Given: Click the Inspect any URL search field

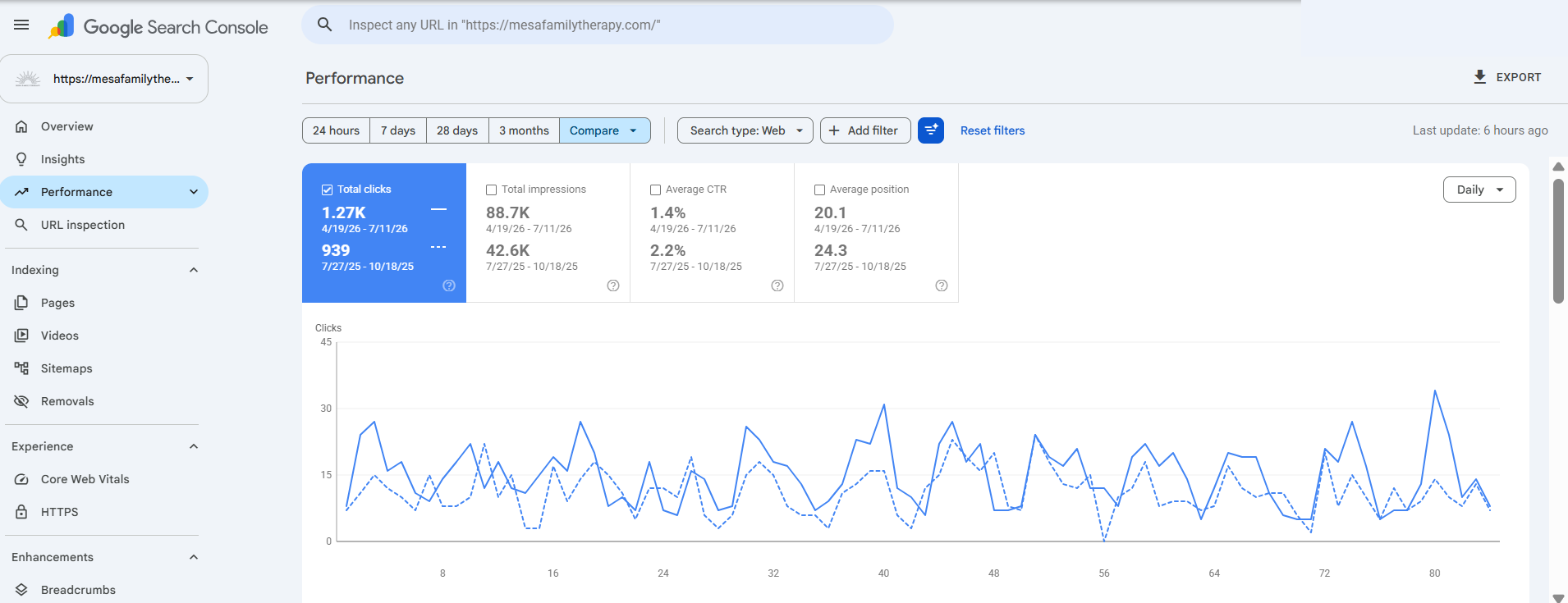Looking at the screenshot, I should pyautogui.click(x=598, y=25).
